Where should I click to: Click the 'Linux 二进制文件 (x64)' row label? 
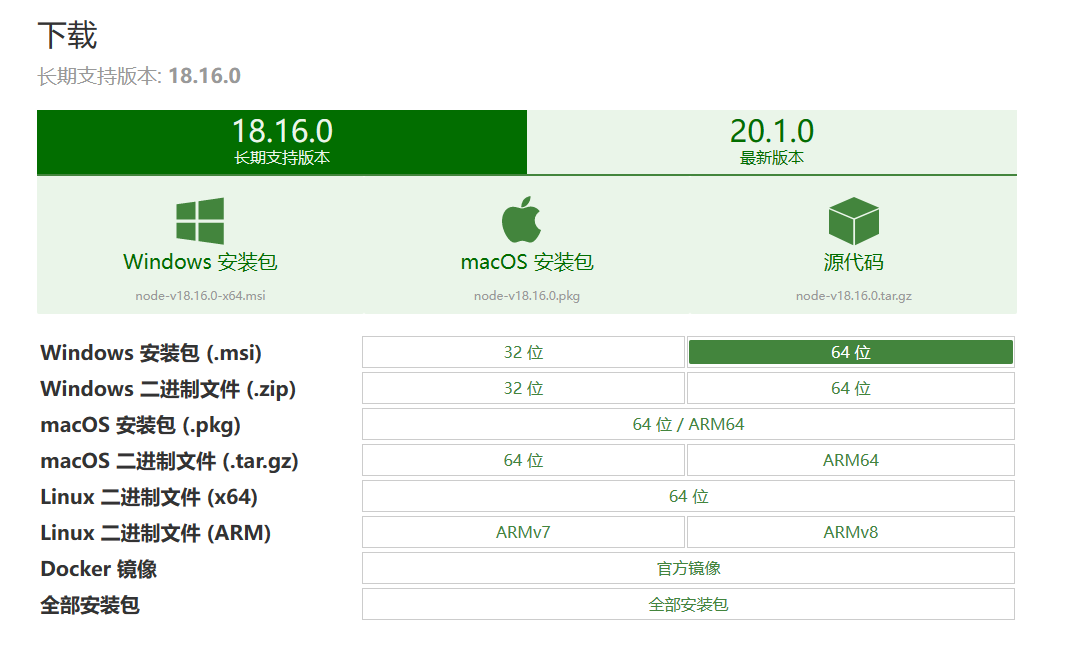149,497
